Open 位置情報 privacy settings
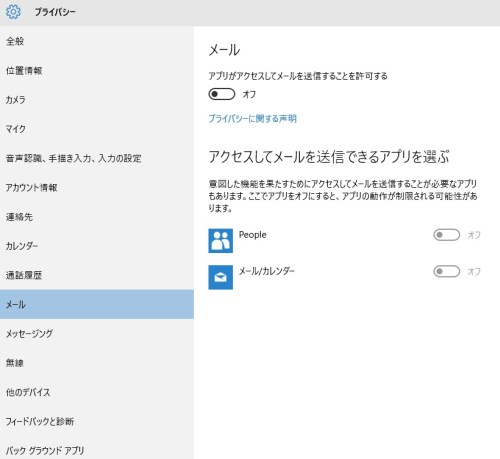This screenshot has width=500, height=459. [97, 70]
